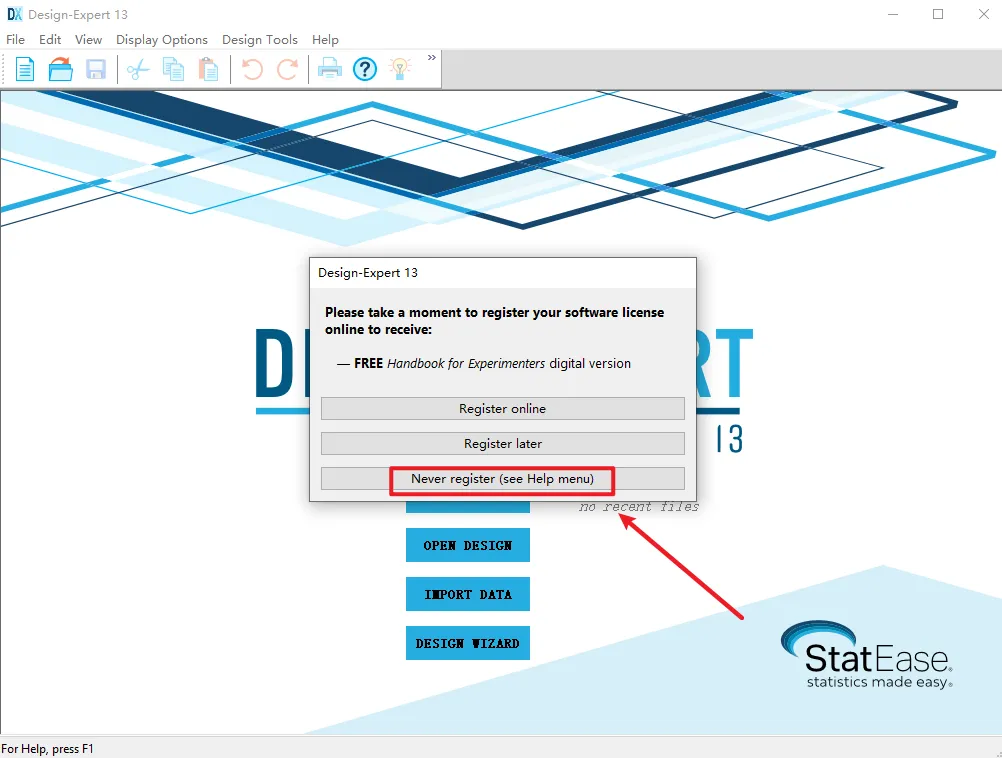Open the View menu
Viewport: 1002px width, 758px height.
tap(88, 40)
